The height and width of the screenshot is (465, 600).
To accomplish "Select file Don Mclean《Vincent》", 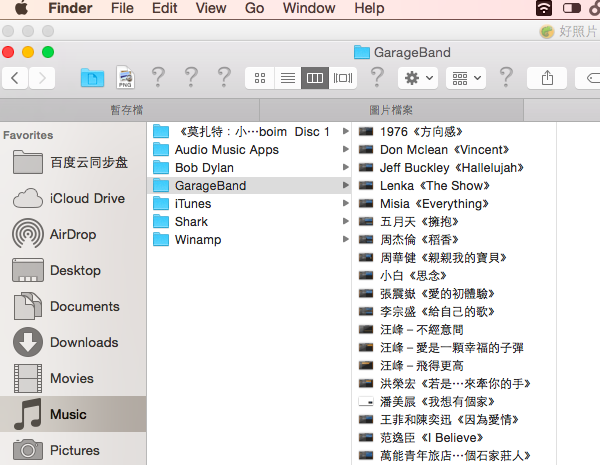I will click(x=454, y=150).
